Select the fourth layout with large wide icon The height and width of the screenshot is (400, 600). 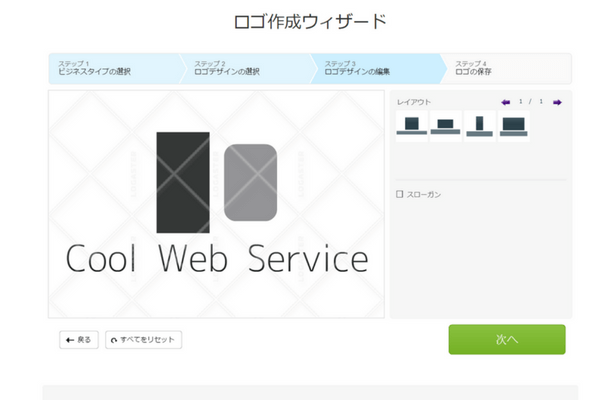click(x=514, y=126)
